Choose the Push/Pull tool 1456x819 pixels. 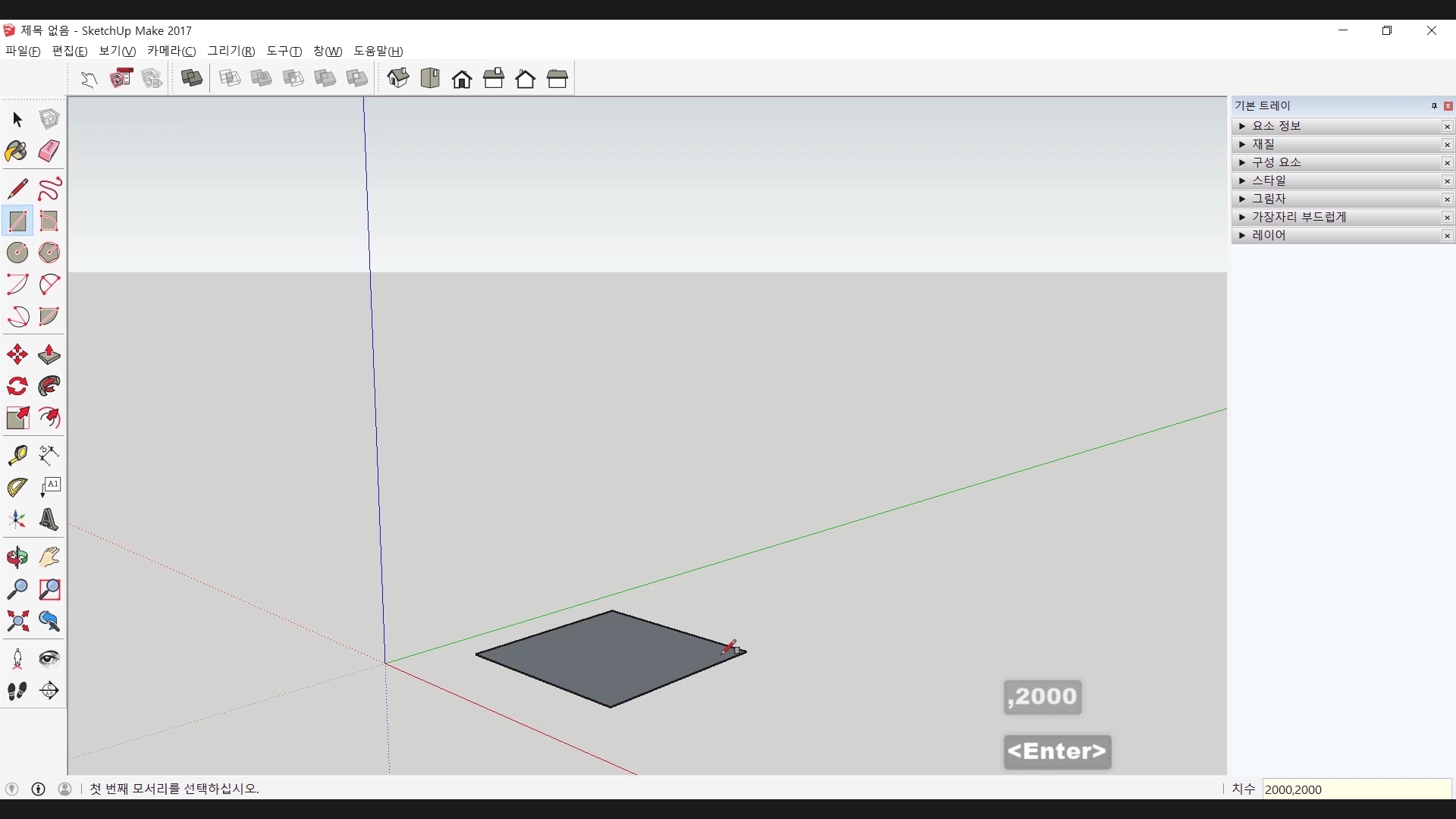(x=49, y=354)
